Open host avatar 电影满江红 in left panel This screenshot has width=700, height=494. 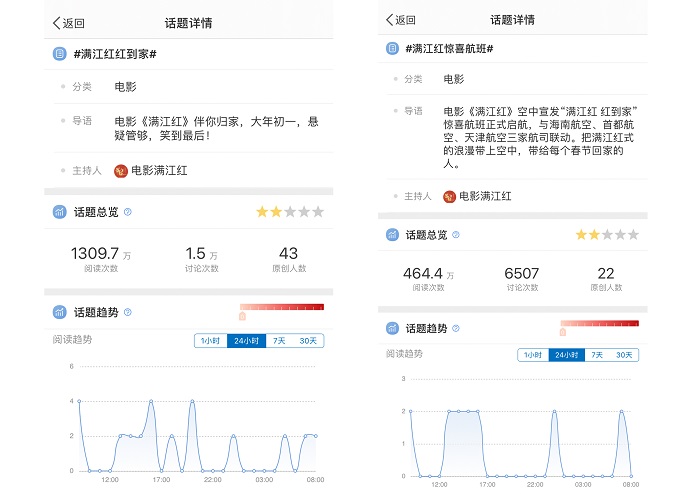[x=121, y=171]
